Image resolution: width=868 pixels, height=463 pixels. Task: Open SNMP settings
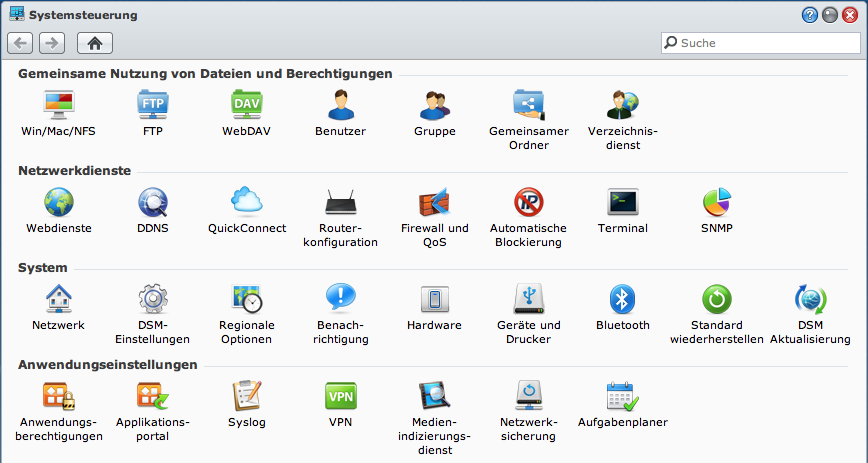pos(717,202)
